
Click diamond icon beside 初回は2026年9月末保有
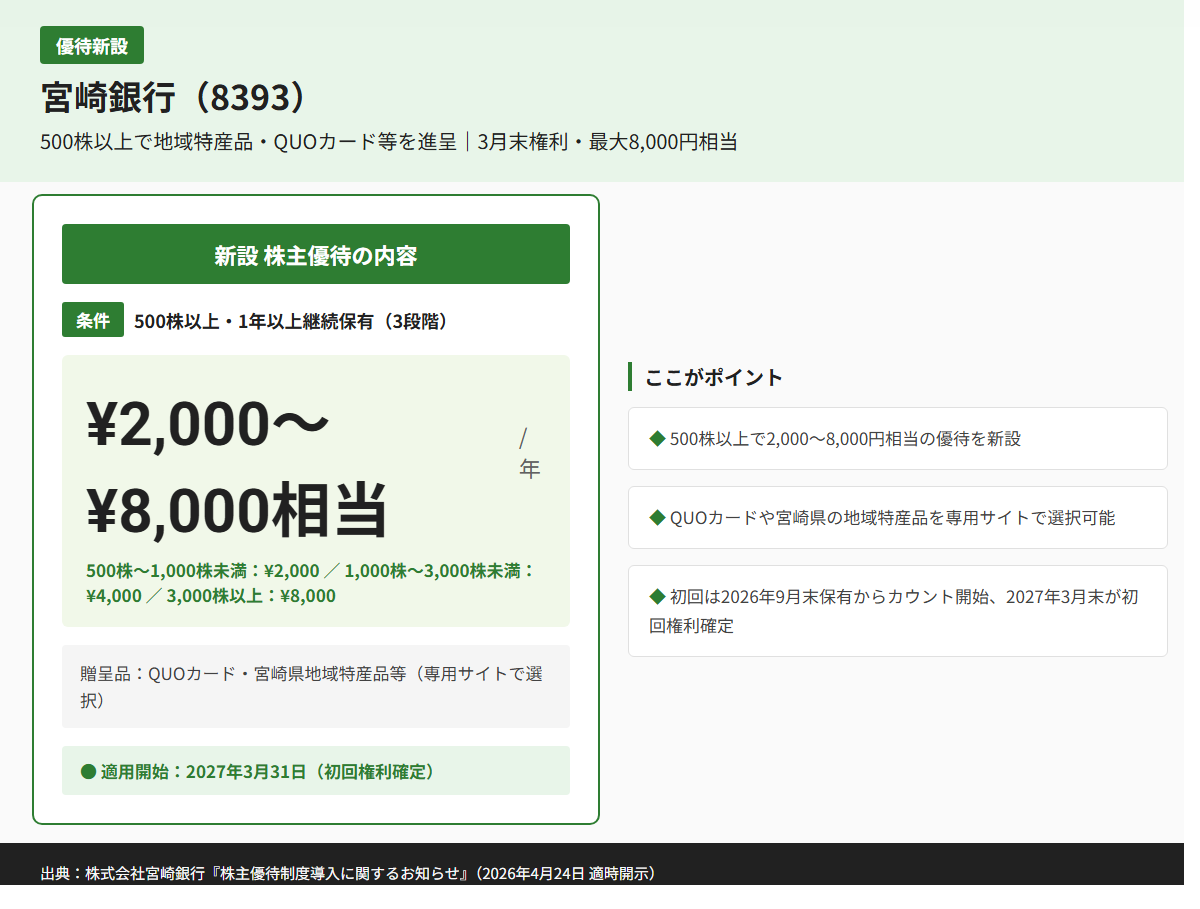click(x=657, y=596)
